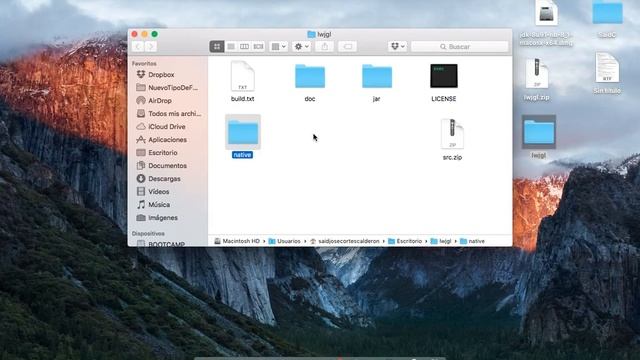Open the Action gear menu

coord(302,47)
